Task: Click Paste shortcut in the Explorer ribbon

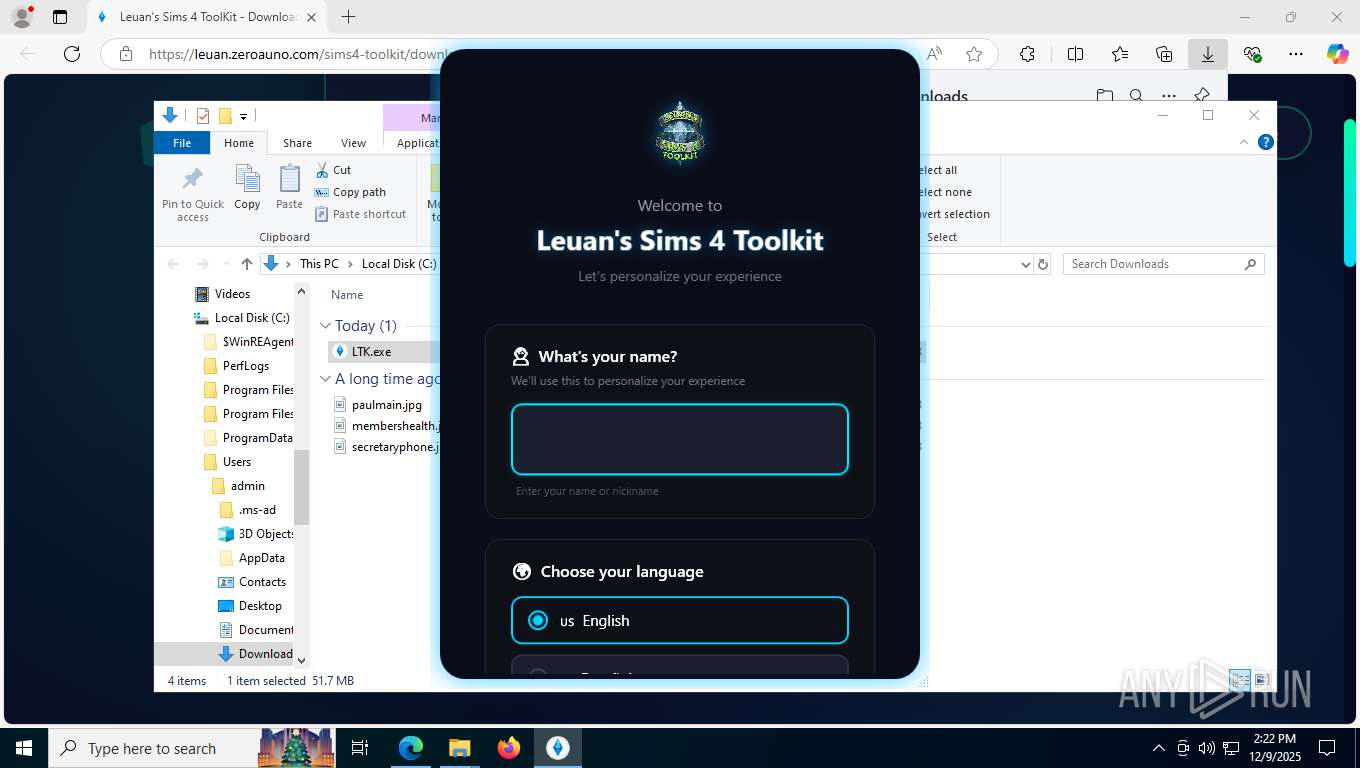Action: (361, 214)
